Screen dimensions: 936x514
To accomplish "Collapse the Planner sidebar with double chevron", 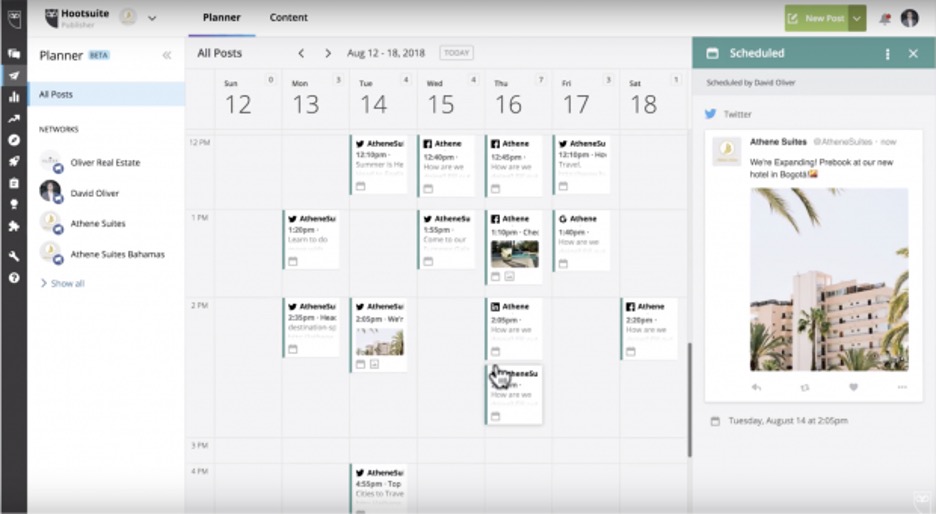I will (x=167, y=56).
